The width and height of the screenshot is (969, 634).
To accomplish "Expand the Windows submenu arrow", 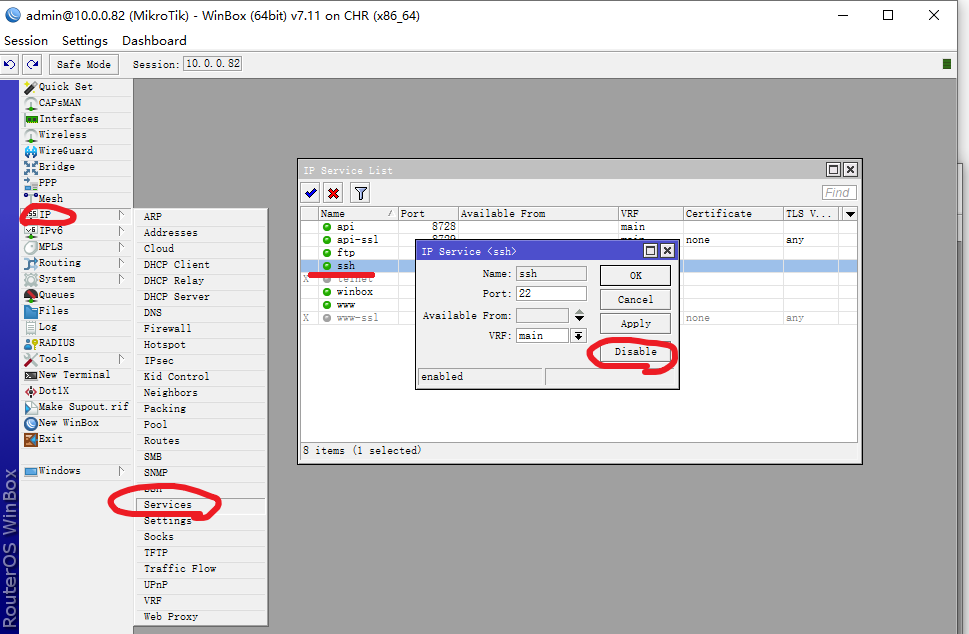I will pyautogui.click(x=121, y=471).
